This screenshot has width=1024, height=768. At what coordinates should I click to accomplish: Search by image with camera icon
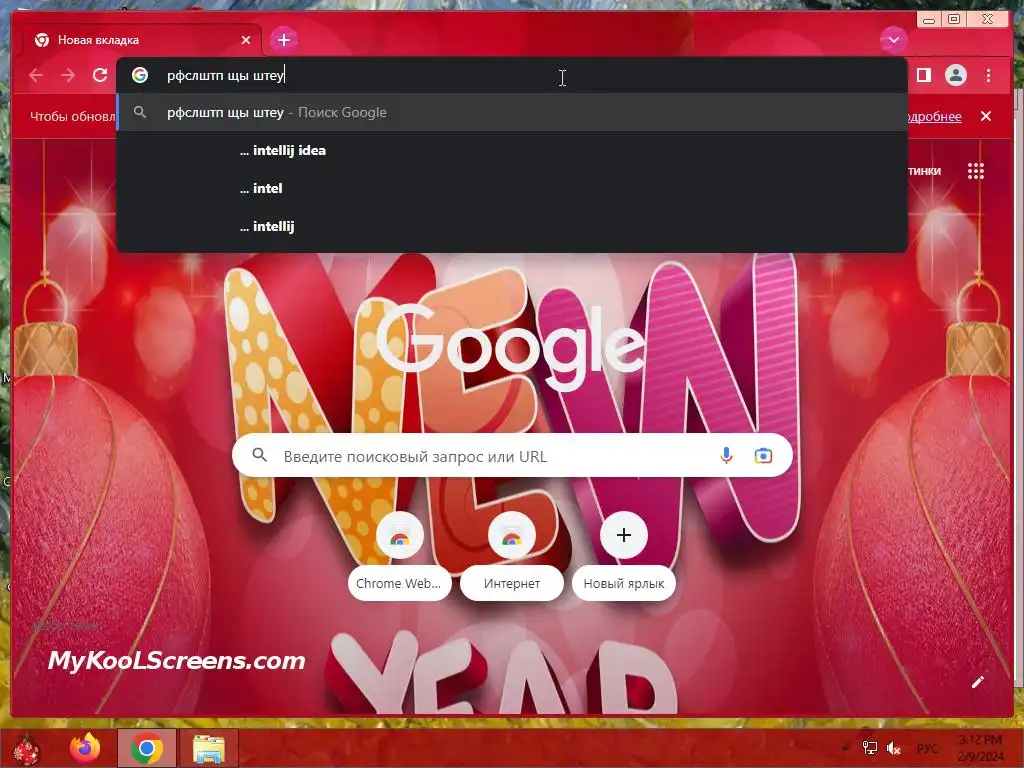point(763,455)
